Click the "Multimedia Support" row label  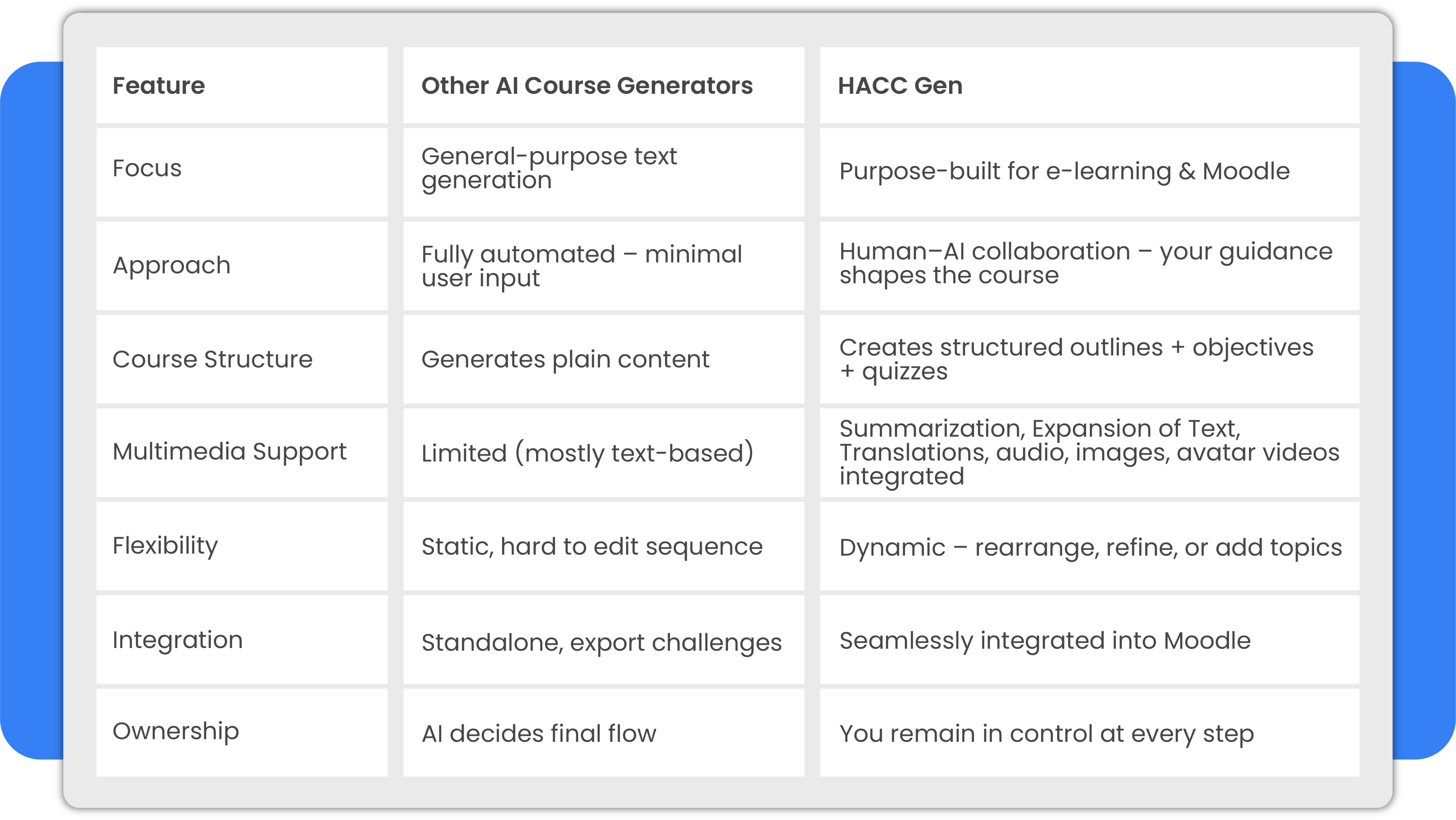(230, 451)
